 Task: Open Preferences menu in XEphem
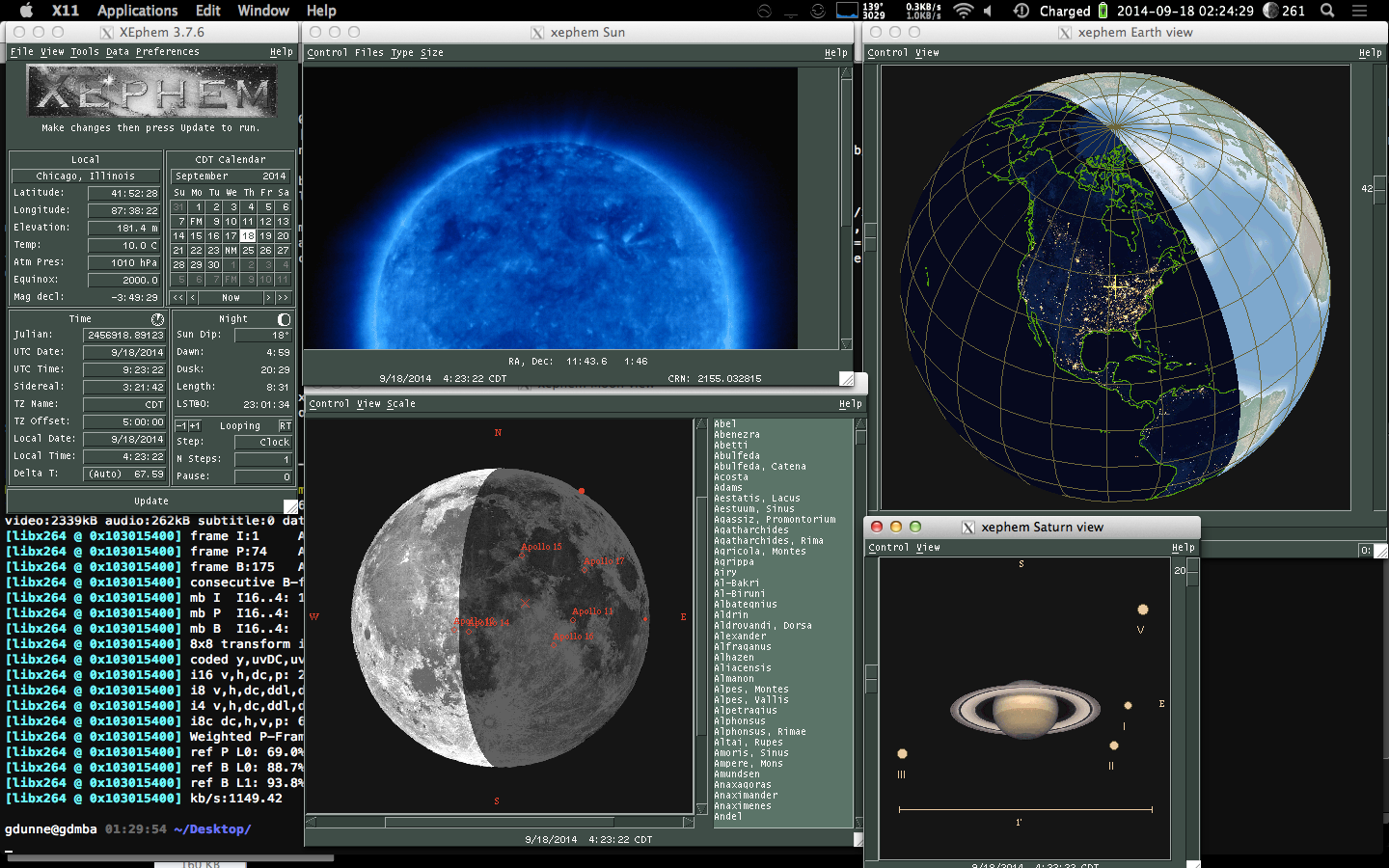[x=168, y=52]
